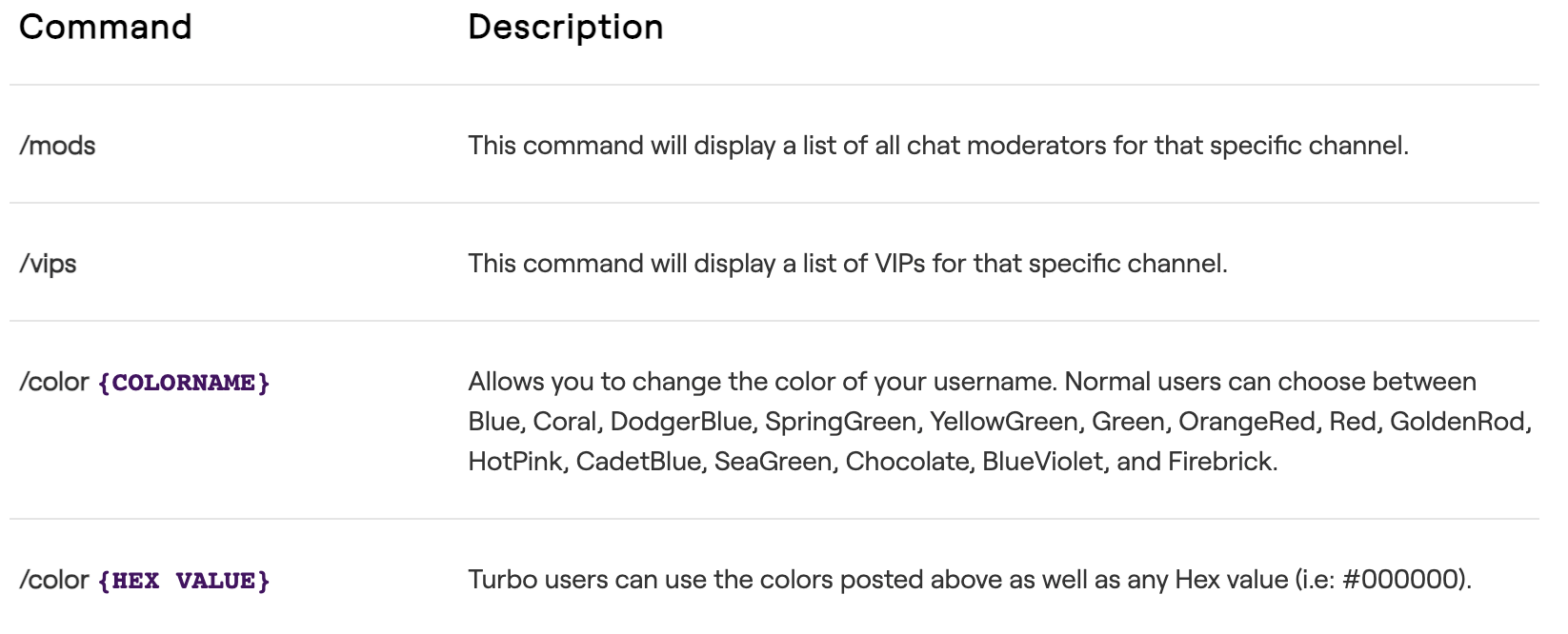
Task: Click the /color text before COLORNAME
Action: pos(54,382)
